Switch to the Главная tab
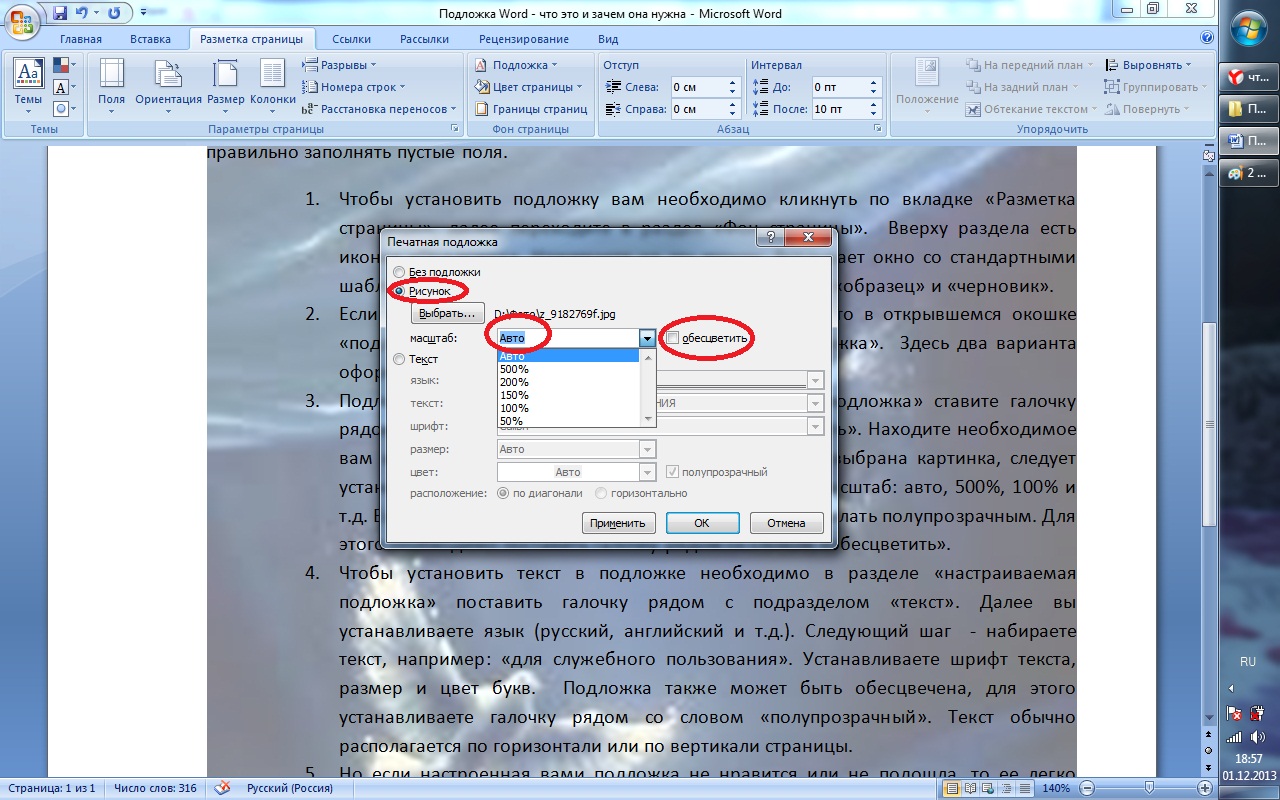This screenshot has width=1280, height=800. click(x=81, y=39)
